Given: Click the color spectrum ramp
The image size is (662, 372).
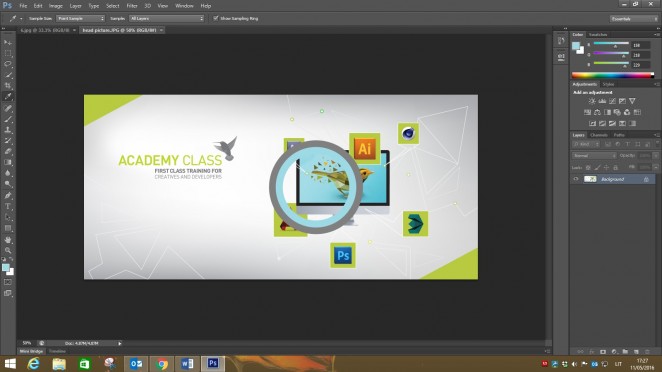Looking at the screenshot, I should tap(613, 76).
